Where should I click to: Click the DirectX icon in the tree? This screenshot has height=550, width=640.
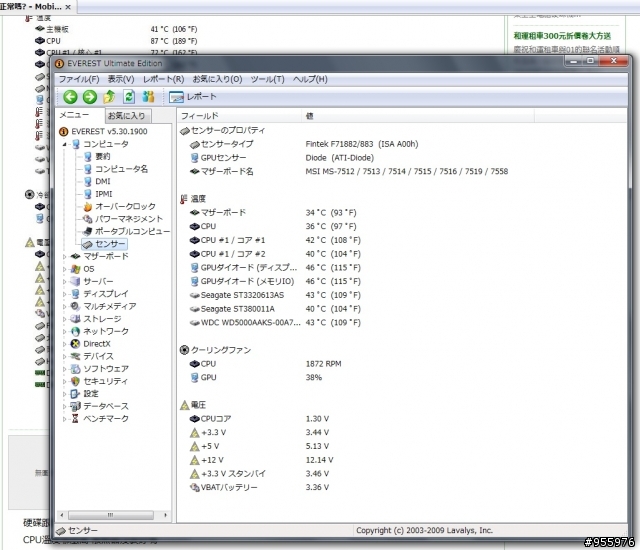click(75, 344)
